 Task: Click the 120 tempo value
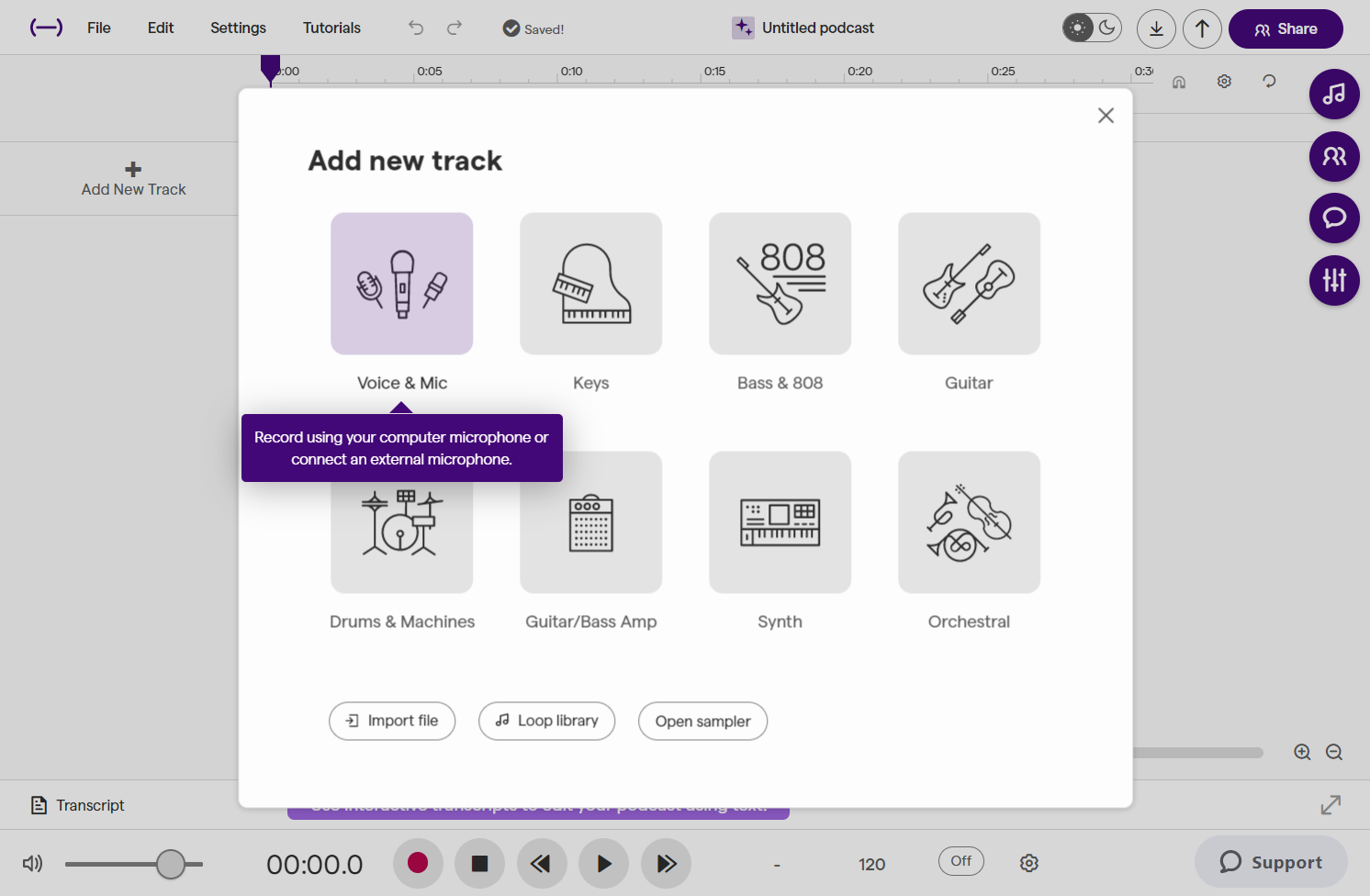(x=871, y=864)
